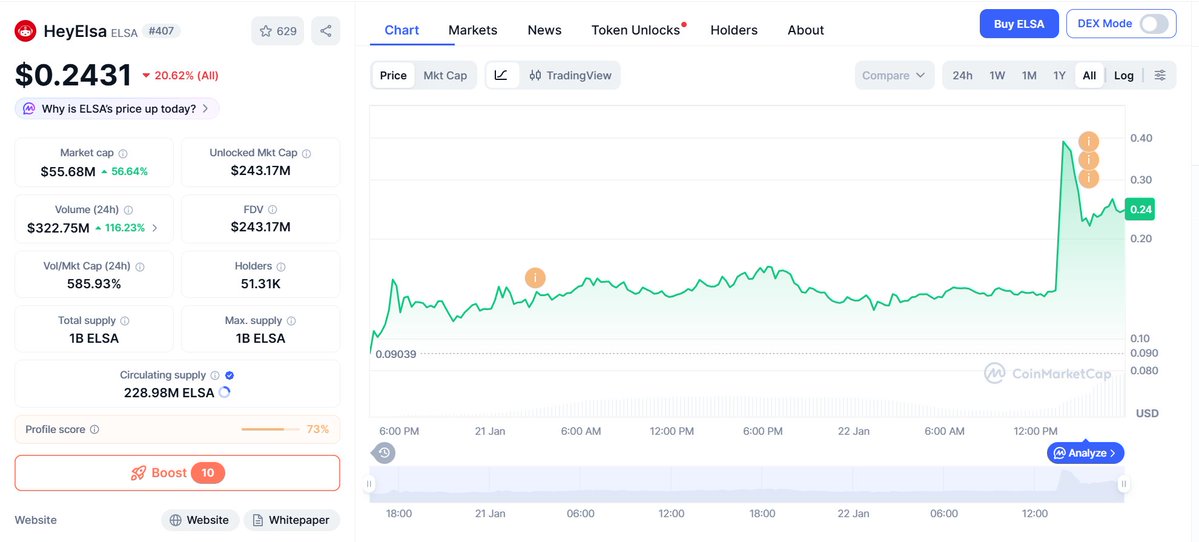Expand Volume (24h) details chevron
The width and height of the screenshot is (1199, 542).
pos(155,228)
